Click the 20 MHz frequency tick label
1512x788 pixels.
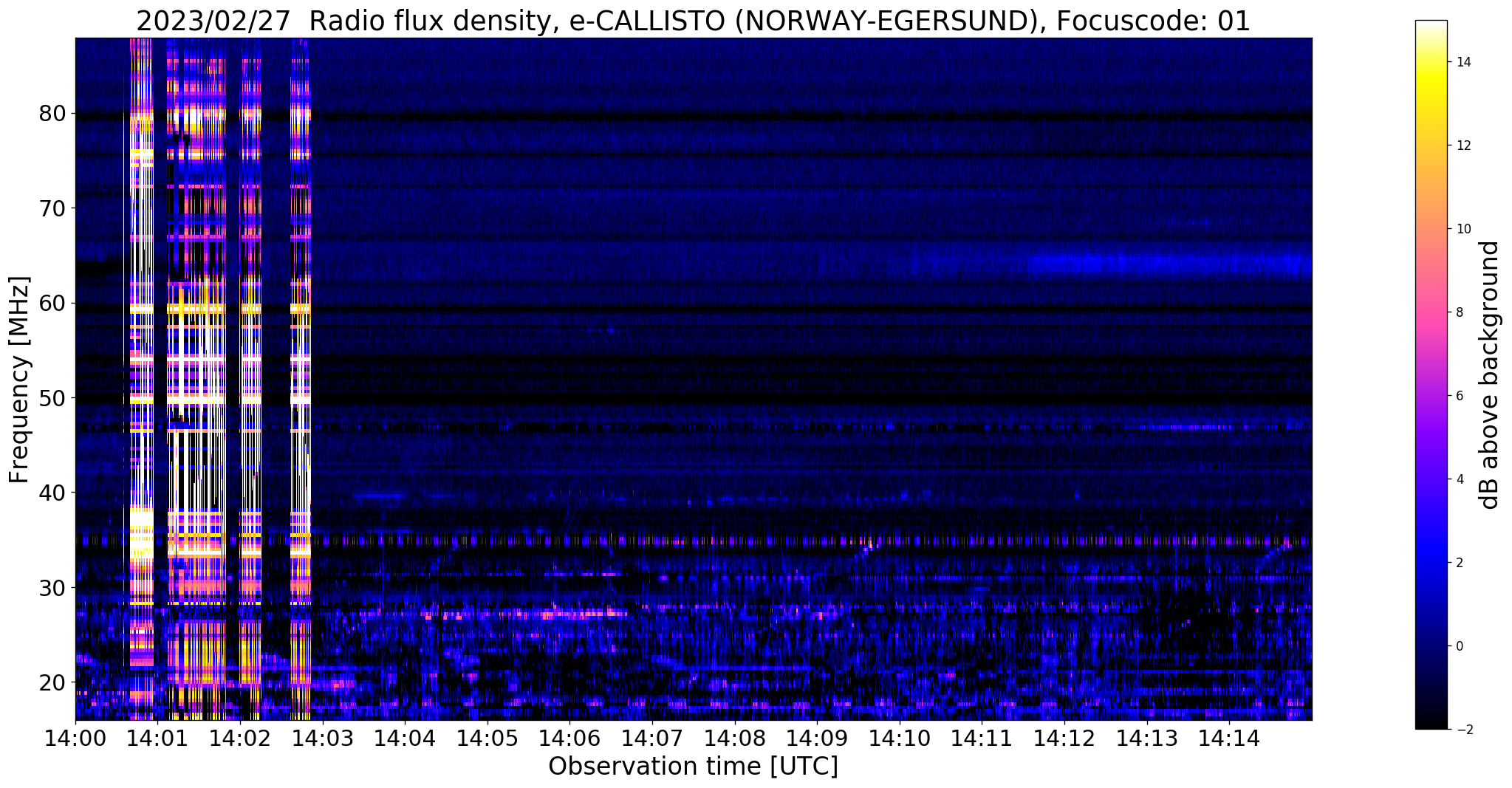(x=52, y=682)
